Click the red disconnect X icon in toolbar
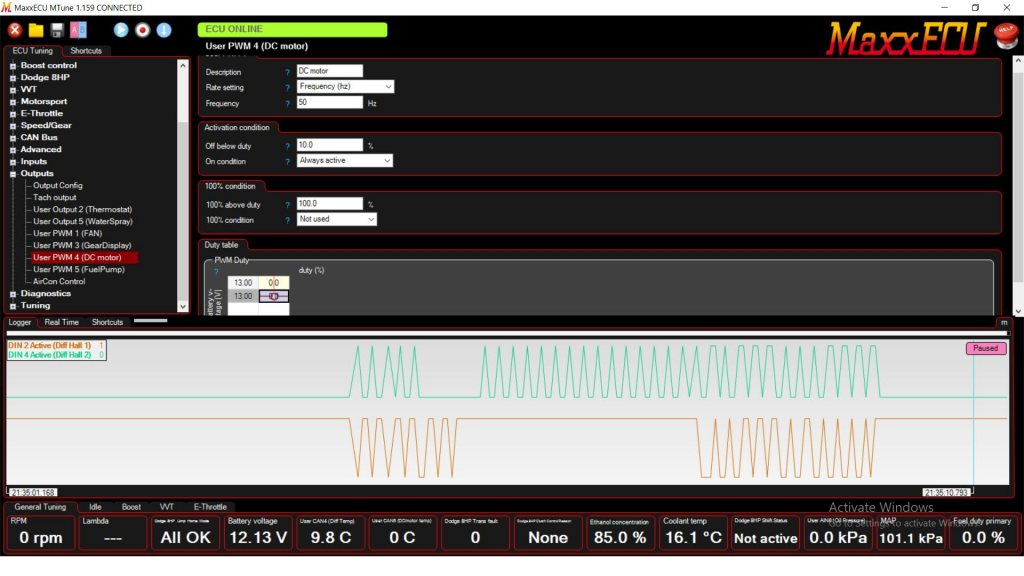Viewport: 1024px width, 576px height. (15, 30)
